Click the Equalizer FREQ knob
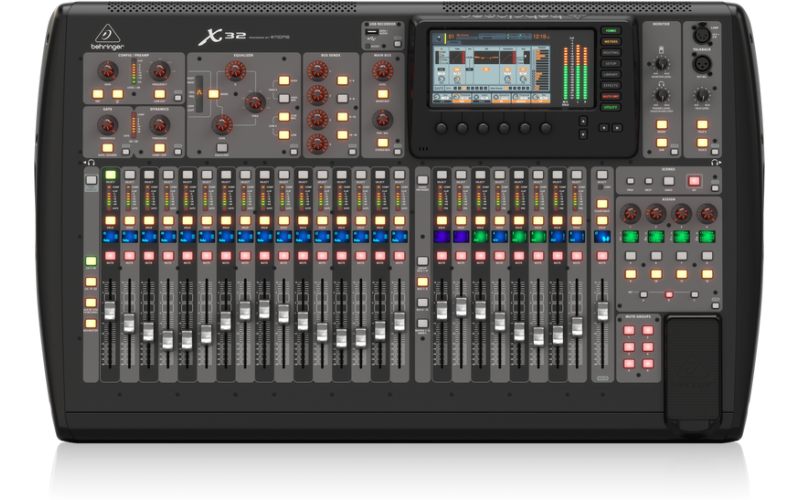The height and width of the screenshot is (500, 800). pyautogui.click(x=255, y=102)
